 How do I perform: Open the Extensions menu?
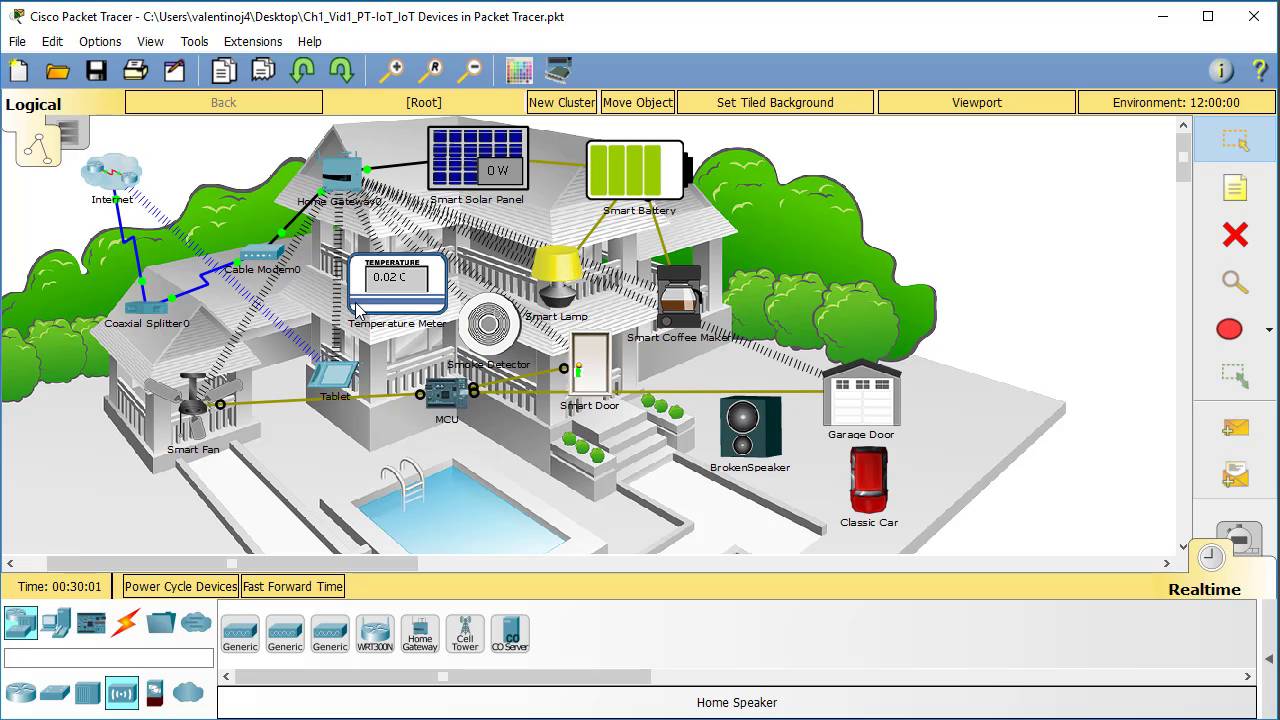(252, 41)
